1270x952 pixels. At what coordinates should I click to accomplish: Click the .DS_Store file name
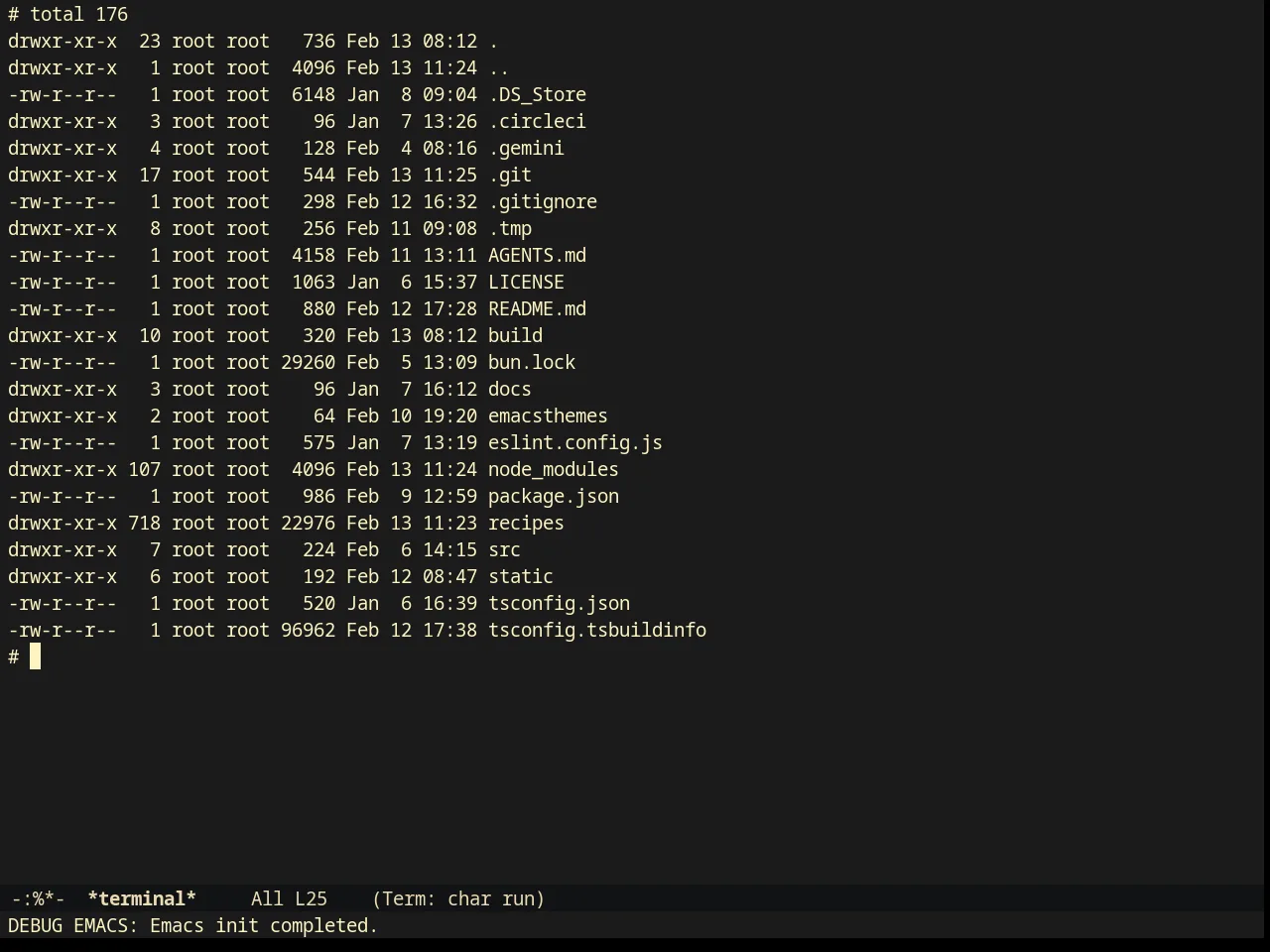click(x=537, y=94)
